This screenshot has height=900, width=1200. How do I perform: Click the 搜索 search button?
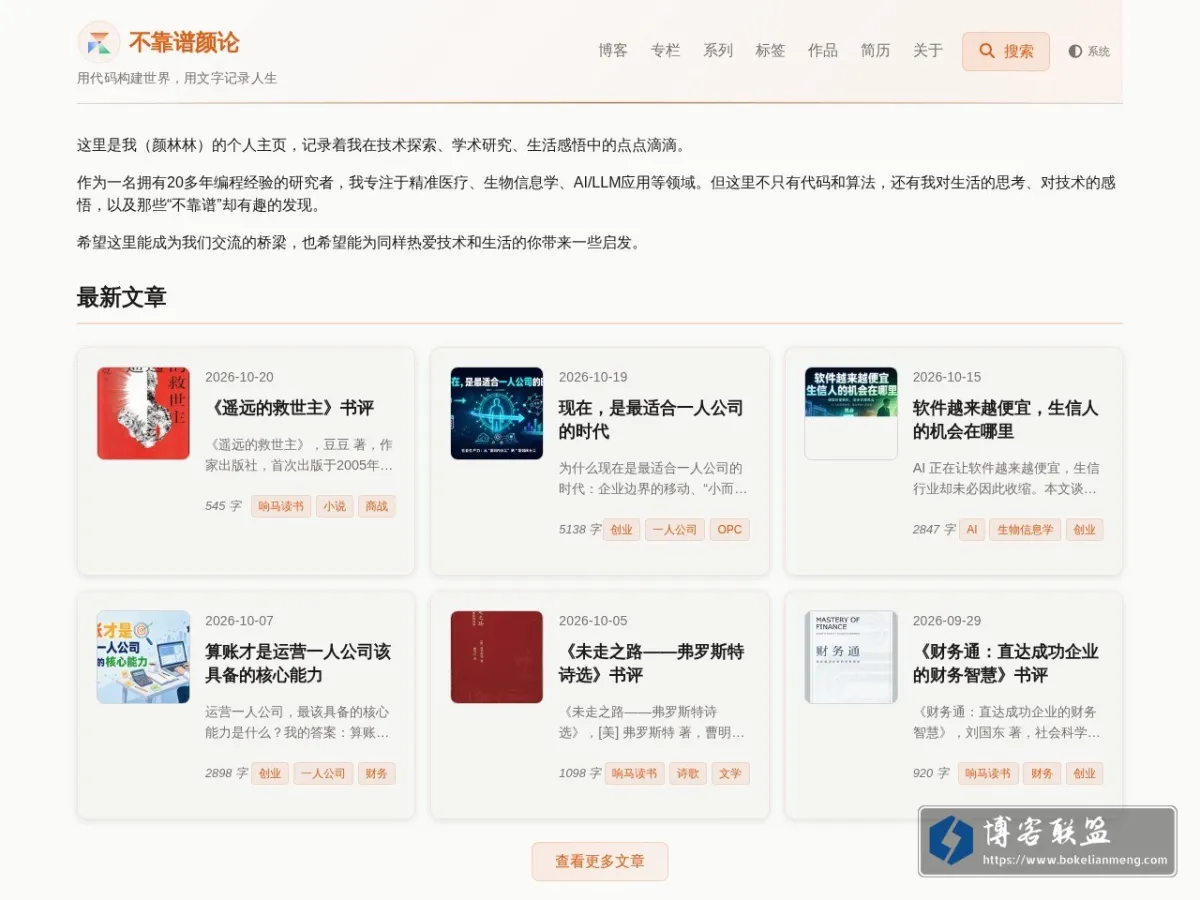point(1006,51)
